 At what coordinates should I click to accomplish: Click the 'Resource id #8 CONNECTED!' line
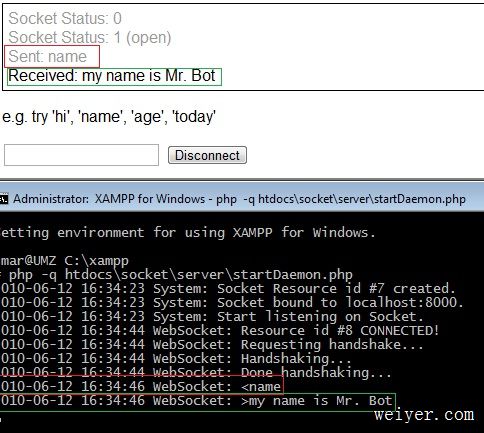point(219,331)
